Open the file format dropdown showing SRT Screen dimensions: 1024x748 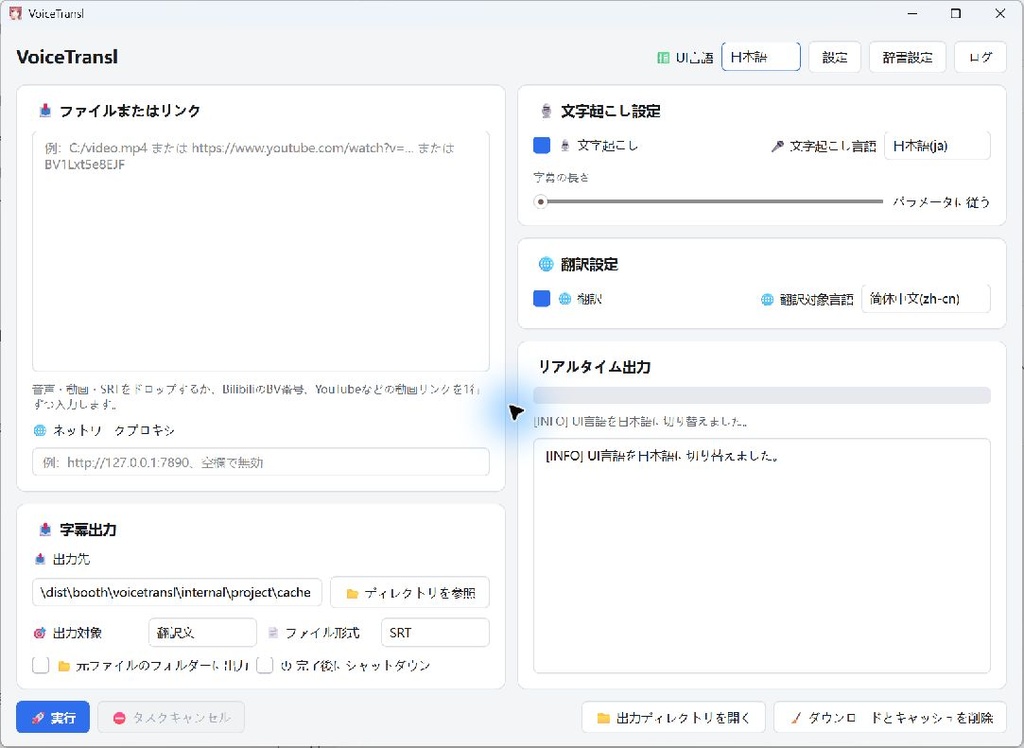(435, 632)
